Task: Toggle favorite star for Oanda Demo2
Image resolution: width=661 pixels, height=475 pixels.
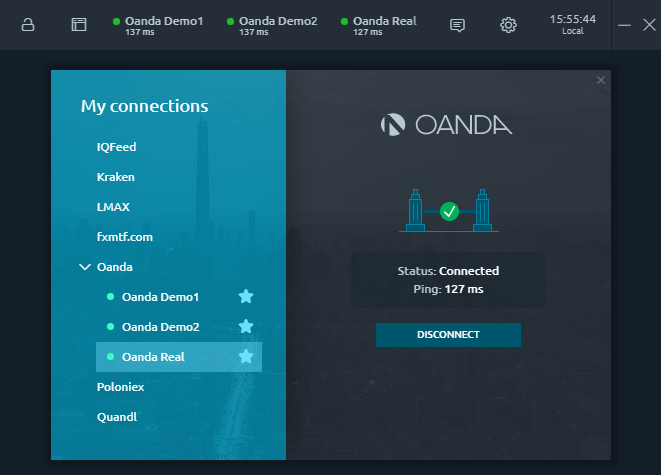Action: pyautogui.click(x=246, y=327)
